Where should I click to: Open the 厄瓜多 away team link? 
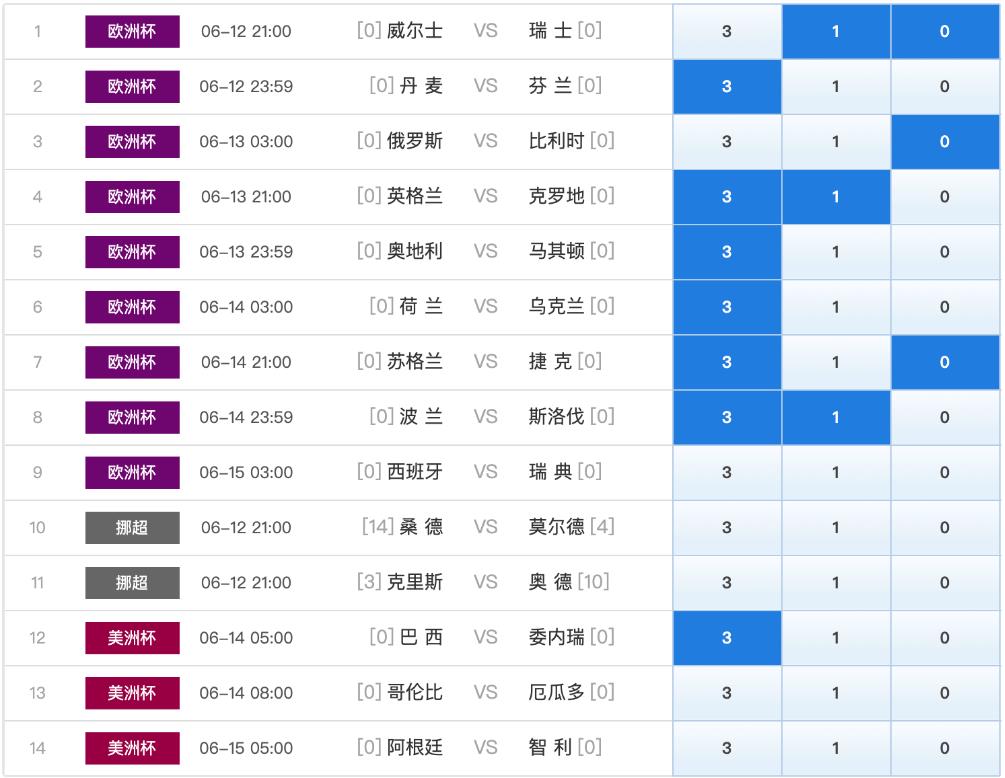click(x=556, y=693)
